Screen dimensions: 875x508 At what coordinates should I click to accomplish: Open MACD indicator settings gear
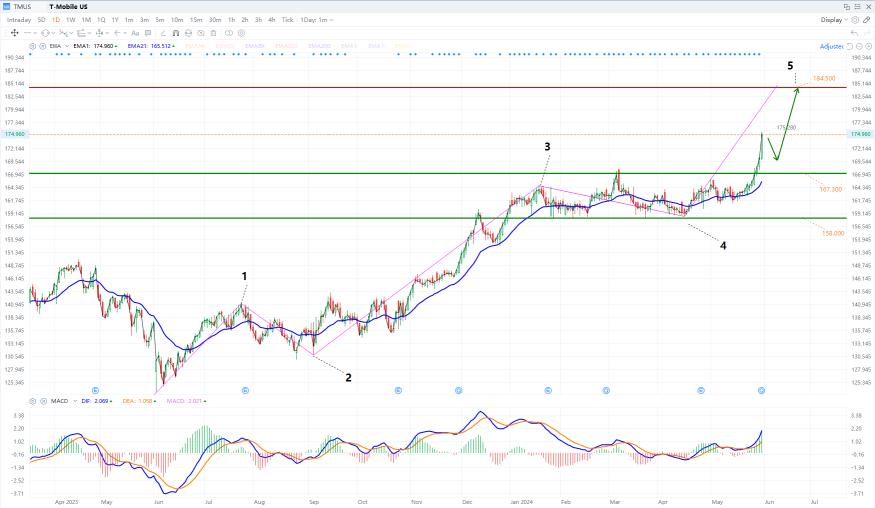(x=32, y=401)
